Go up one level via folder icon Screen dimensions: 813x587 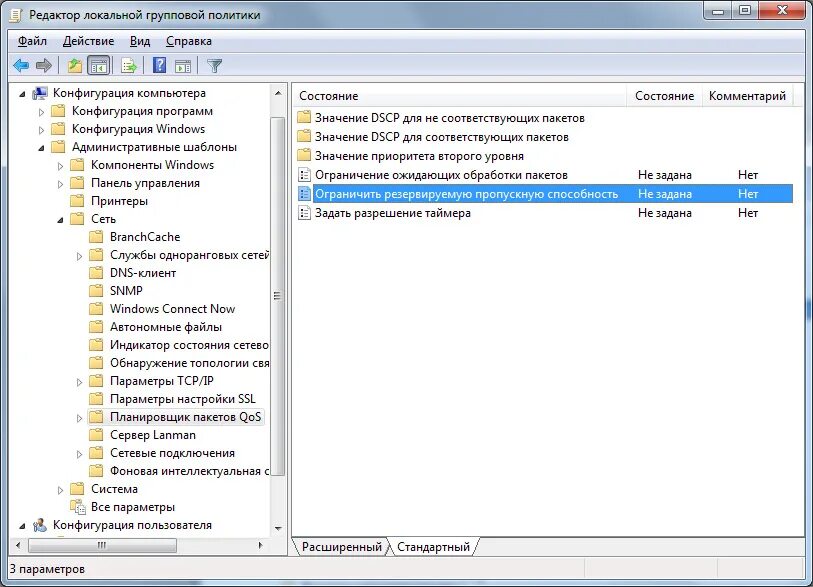(x=75, y=66)
